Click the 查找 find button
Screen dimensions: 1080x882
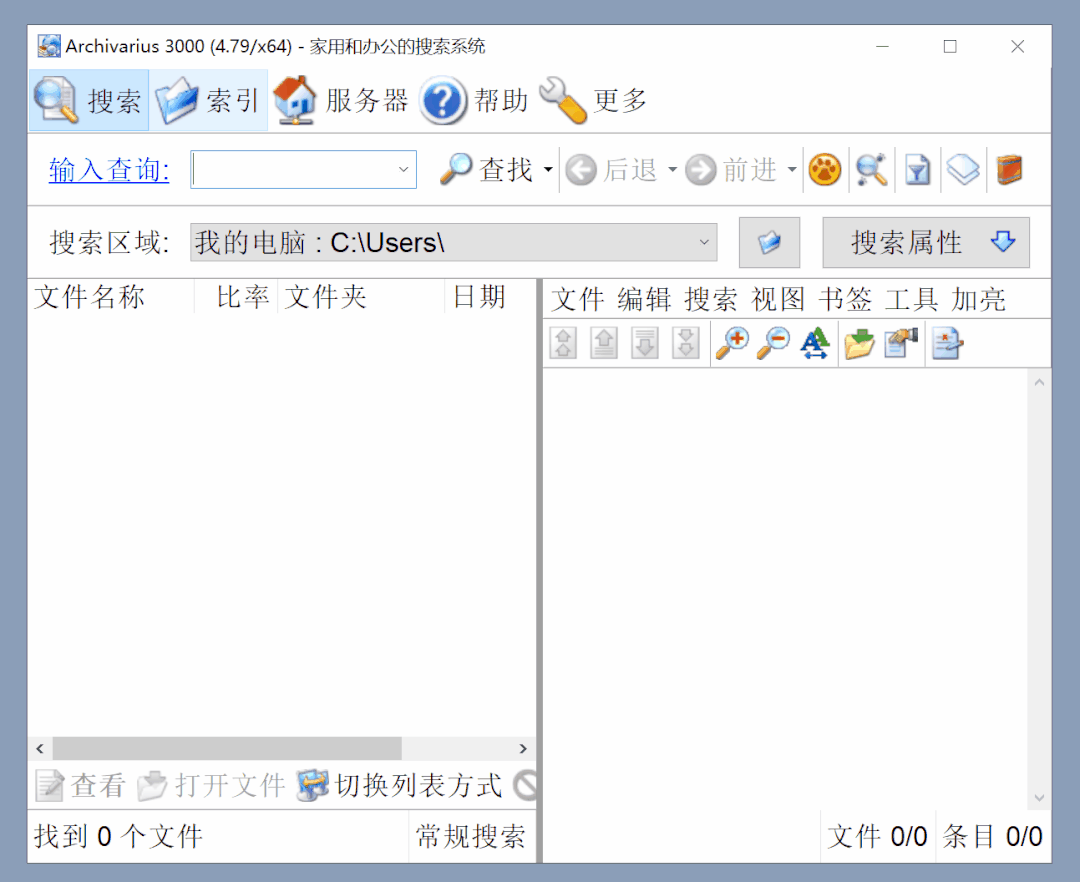click(x=487, y=169)
